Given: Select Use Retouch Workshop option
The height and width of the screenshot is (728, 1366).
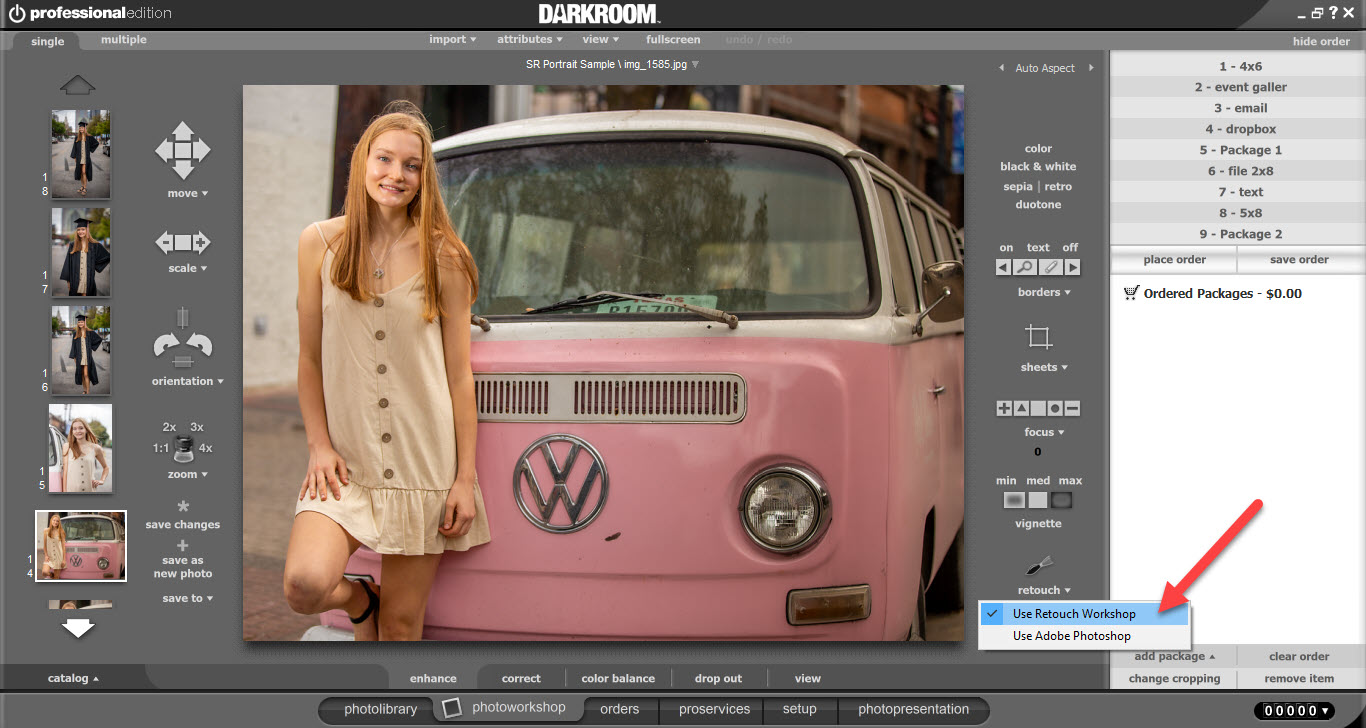Looking at the screenshot, I should (x=1074, y=614).
